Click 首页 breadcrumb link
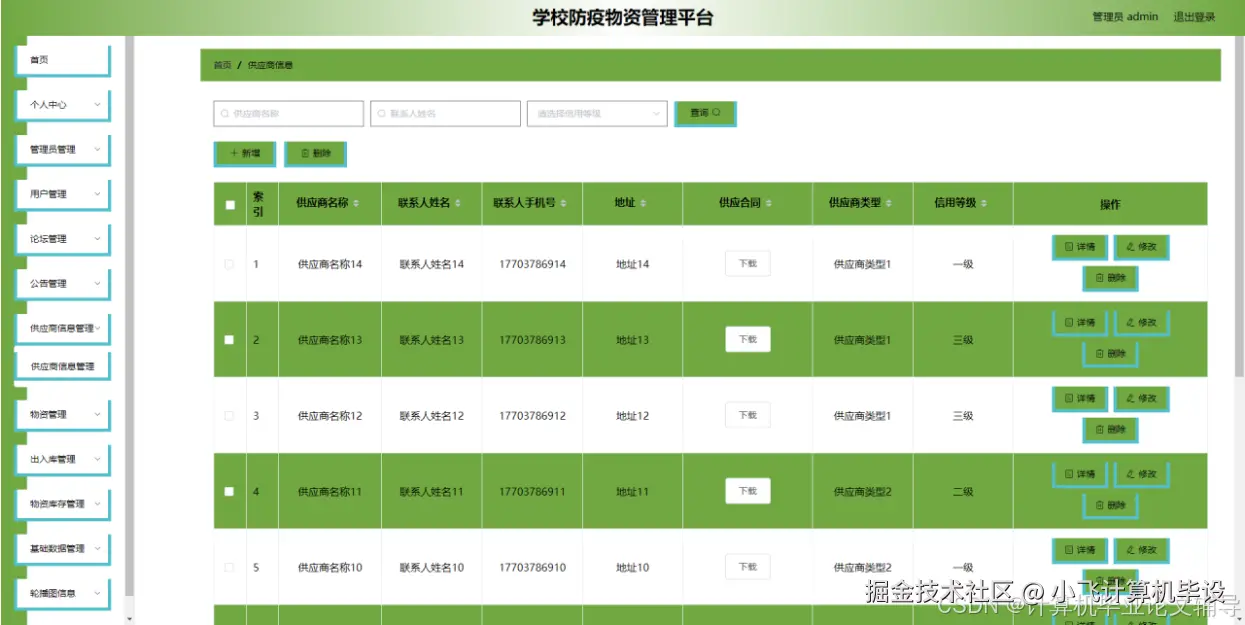The width and height of the screenshot is (1245, 625). (222, 65)
